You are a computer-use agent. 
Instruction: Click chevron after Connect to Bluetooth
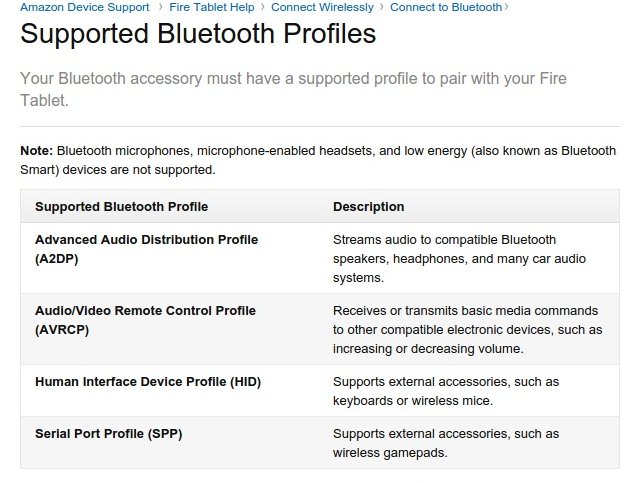tap(507, 7)
